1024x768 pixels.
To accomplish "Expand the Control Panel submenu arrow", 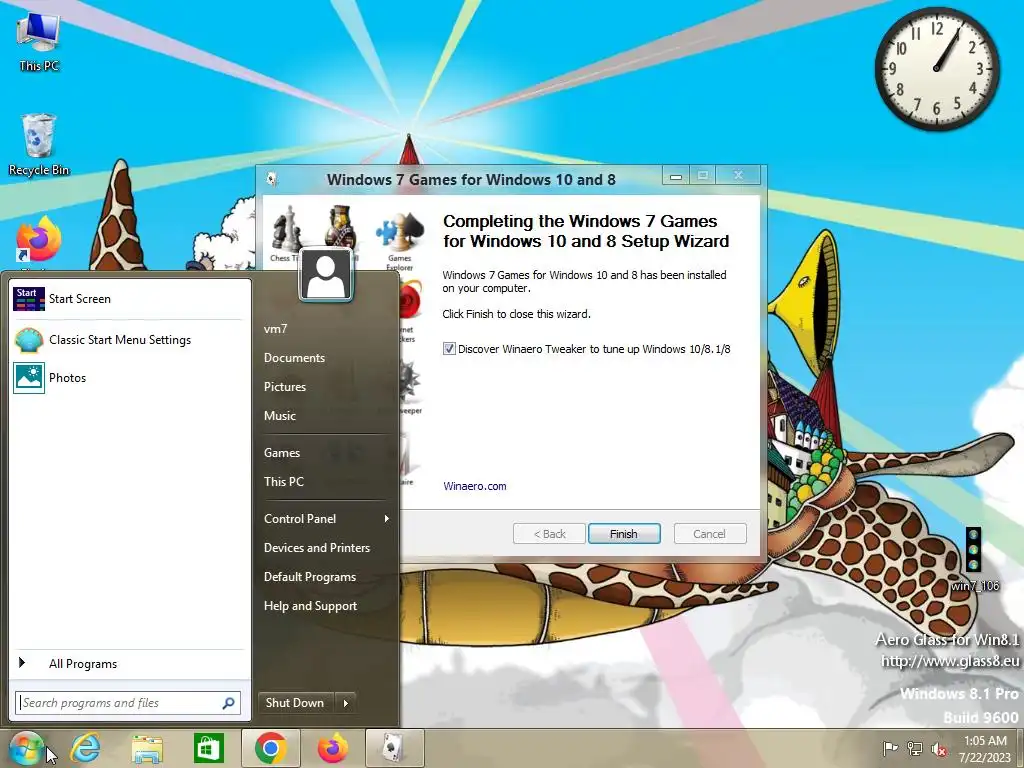I will [x=387, y=519].
